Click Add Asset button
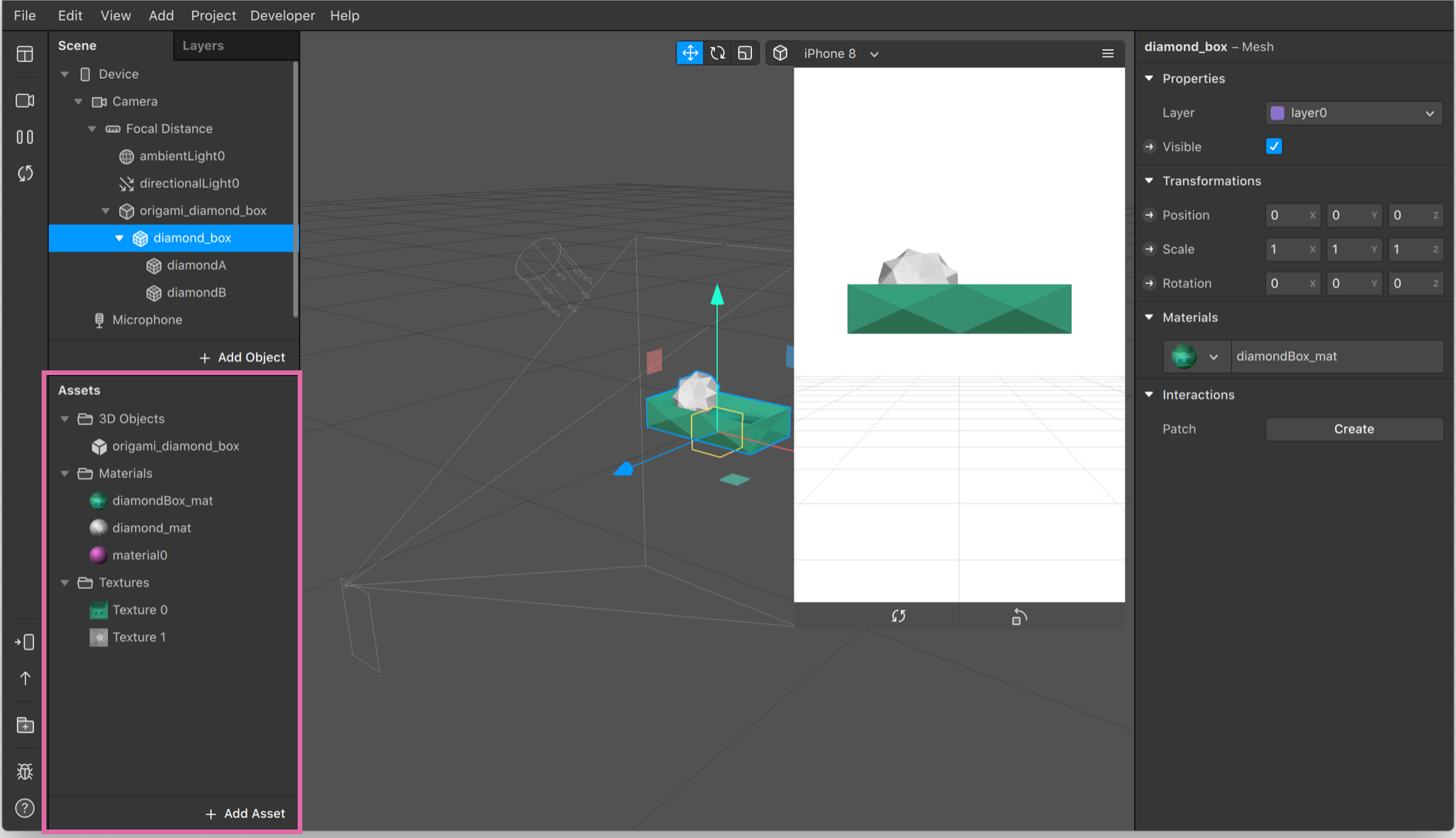 (x=245, y=813)
